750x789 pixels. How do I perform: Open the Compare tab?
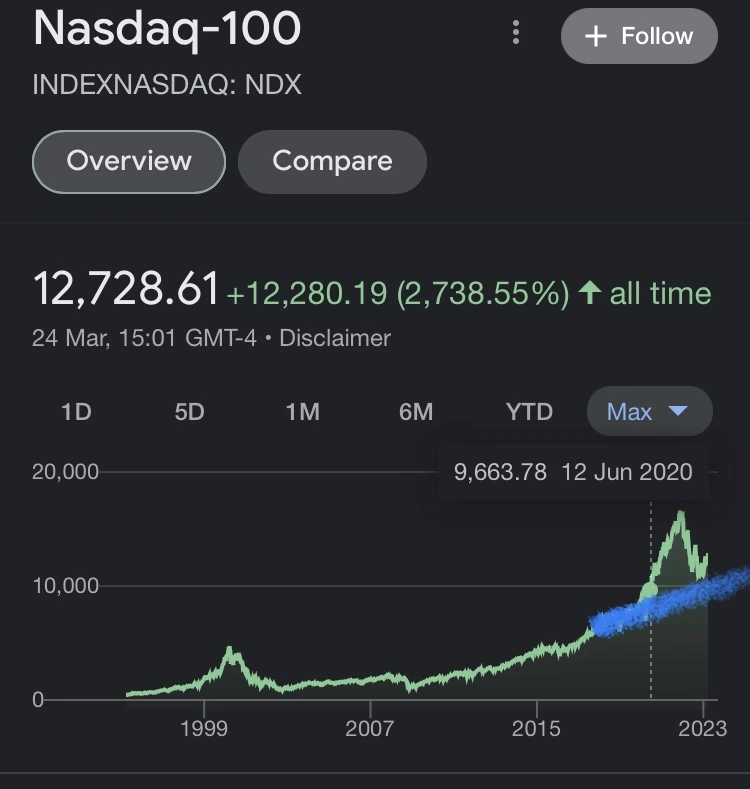(x=332, y=161)
